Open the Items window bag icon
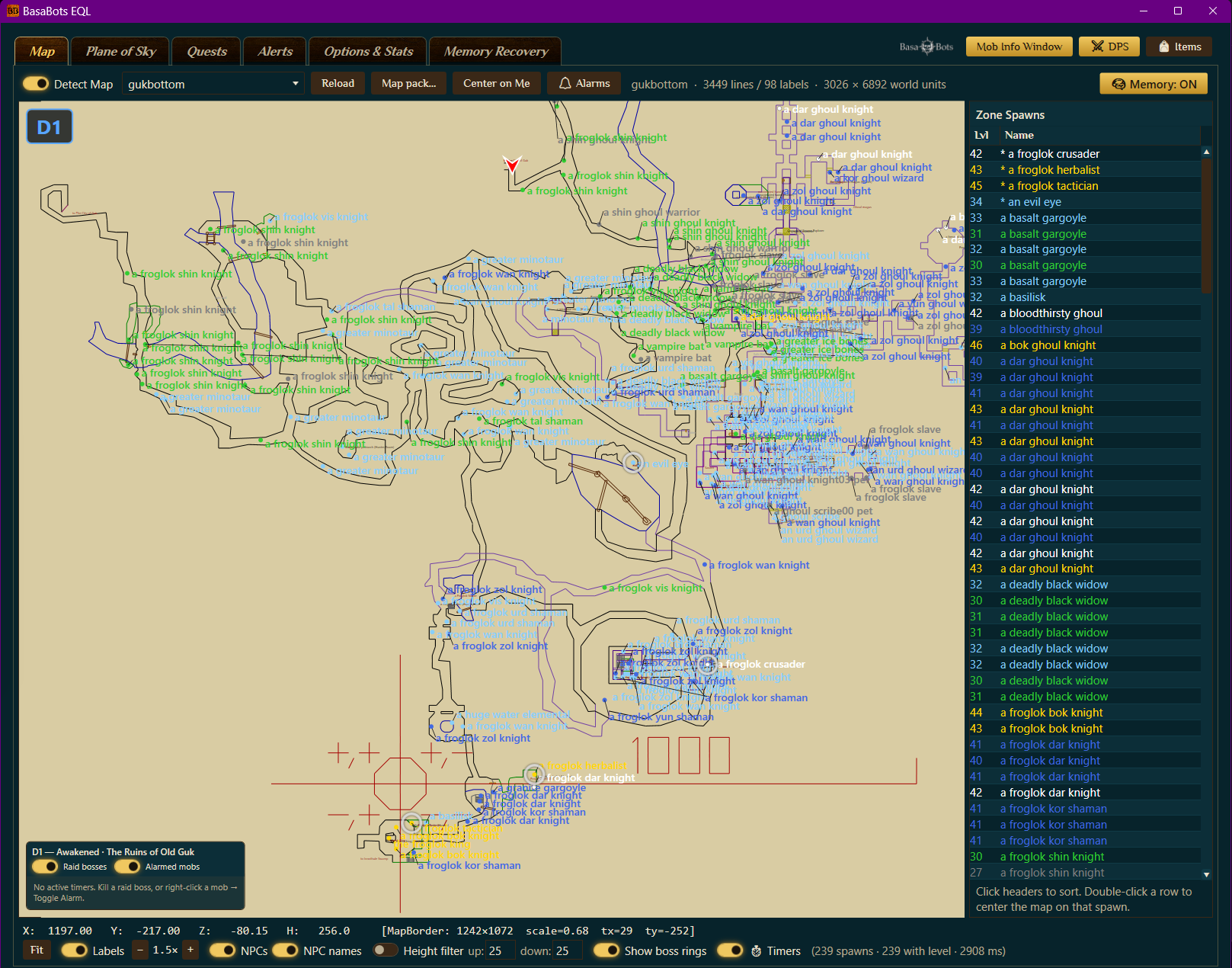 click(1179, 46)
